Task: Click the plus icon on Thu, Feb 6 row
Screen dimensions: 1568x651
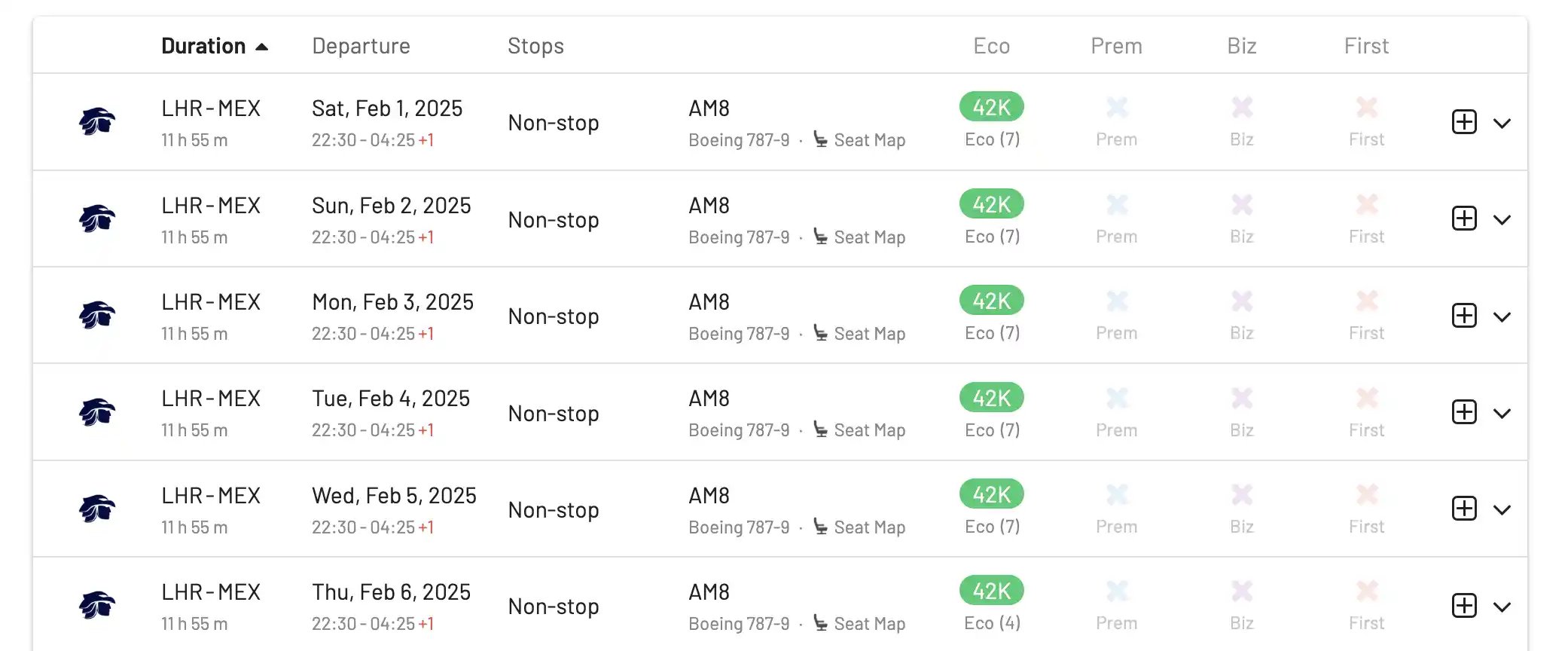Action: (x=1464, y=606)
